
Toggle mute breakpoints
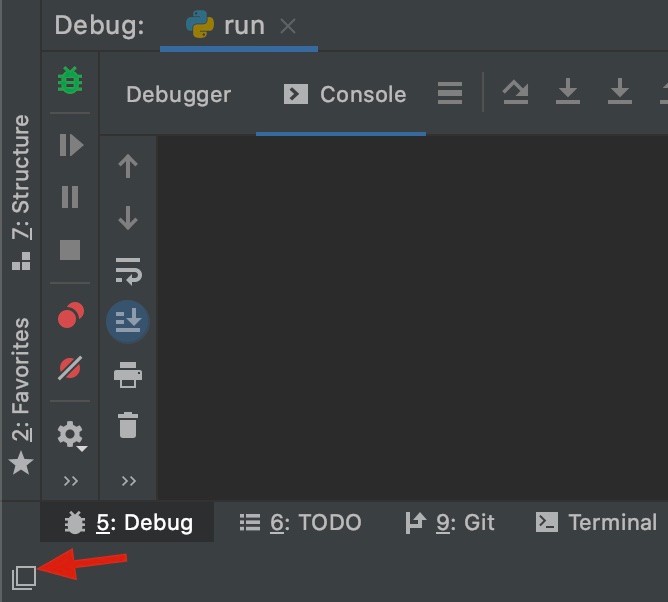(x=70, y=368)
